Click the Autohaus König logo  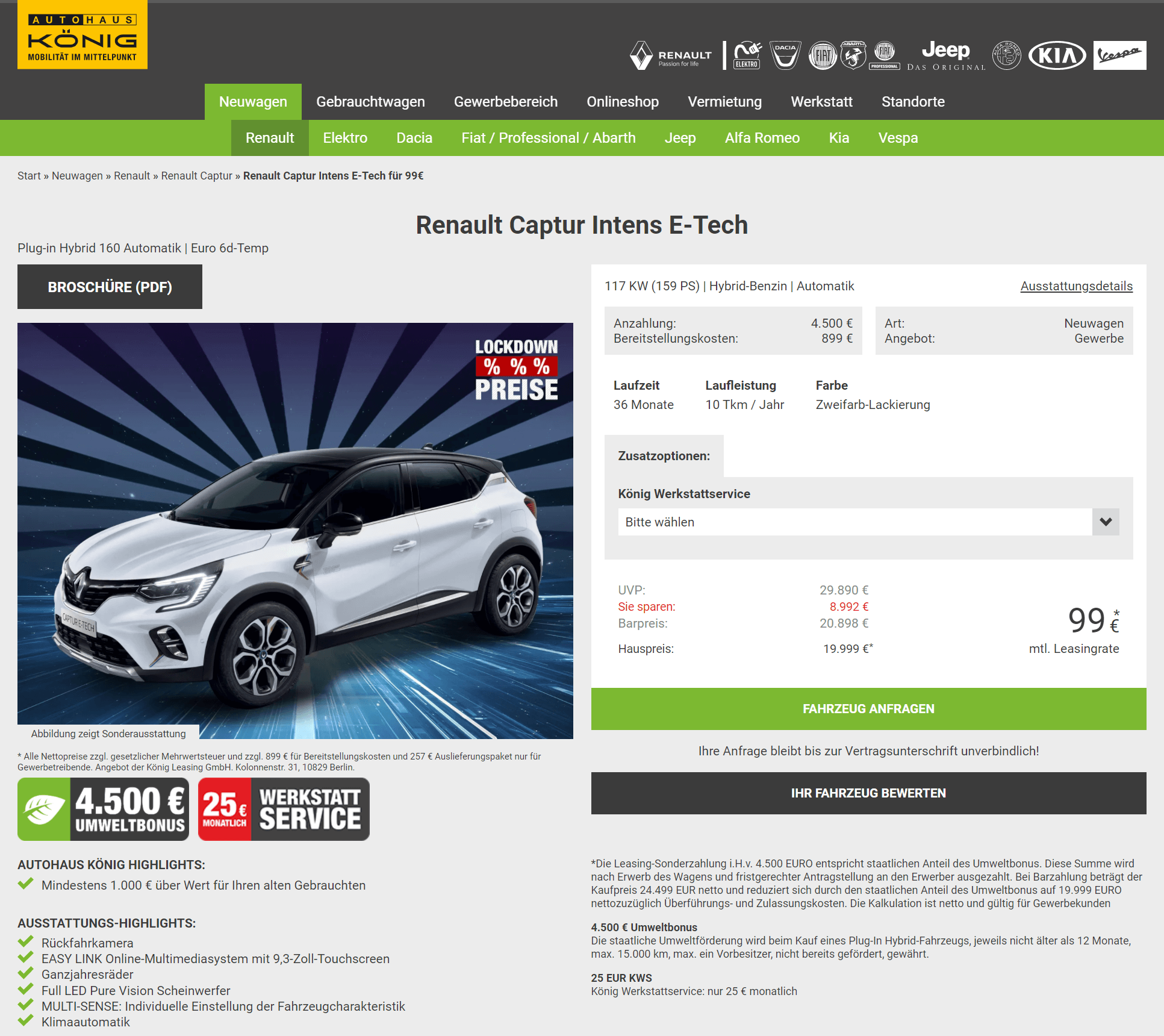[82, 35]
